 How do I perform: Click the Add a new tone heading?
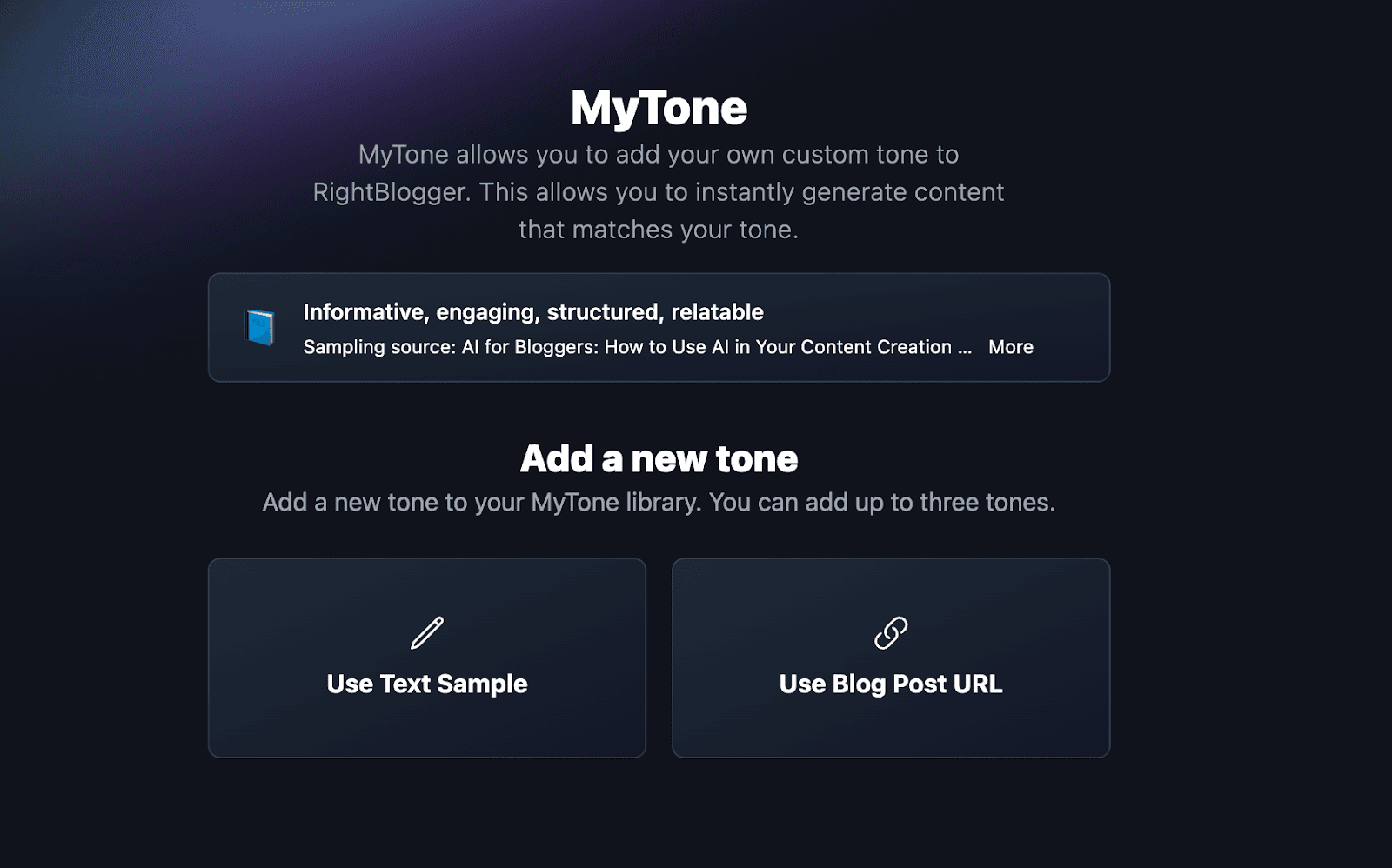(x=659, y=458)
